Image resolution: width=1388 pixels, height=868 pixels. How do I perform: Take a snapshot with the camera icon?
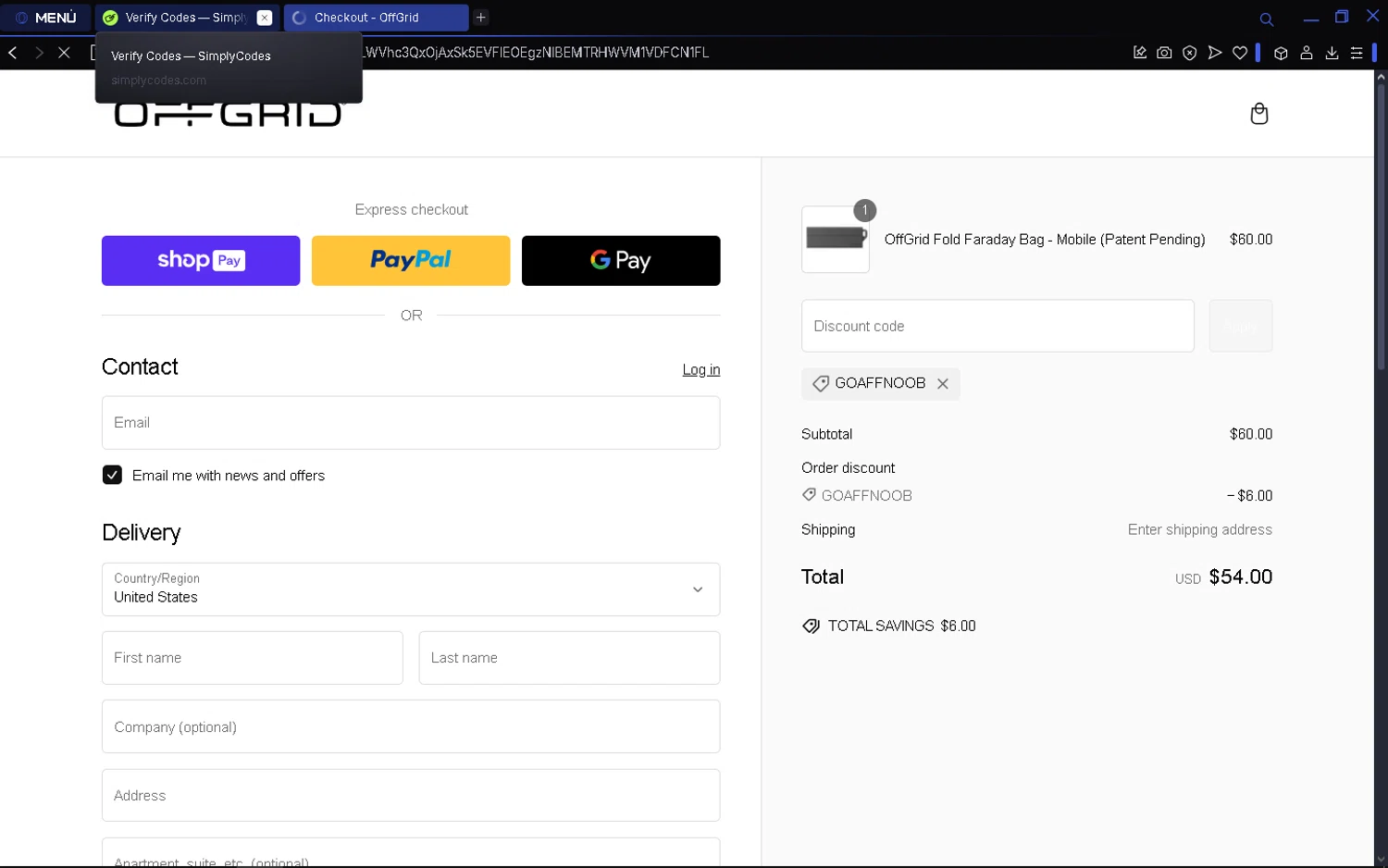(x=1165, y=53)
